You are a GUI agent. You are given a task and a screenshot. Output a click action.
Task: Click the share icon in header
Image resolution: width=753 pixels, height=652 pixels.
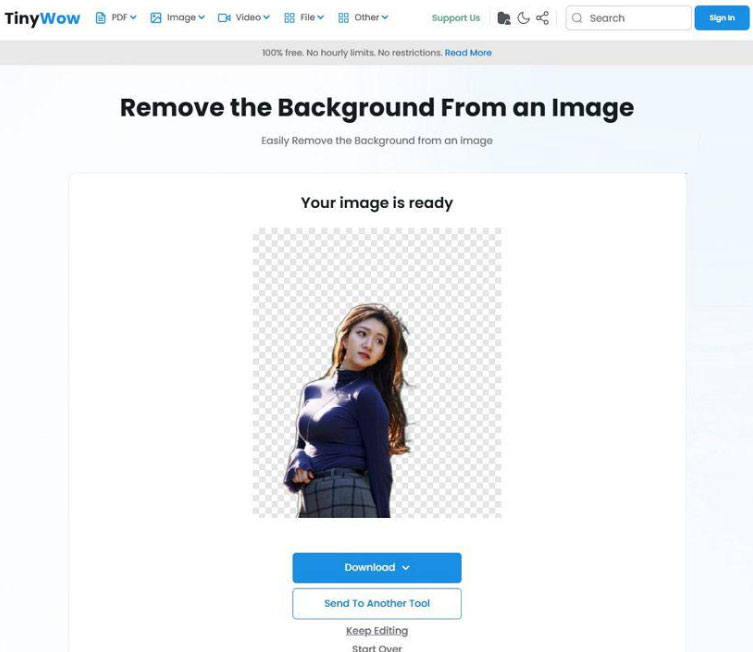pos(542,18)
